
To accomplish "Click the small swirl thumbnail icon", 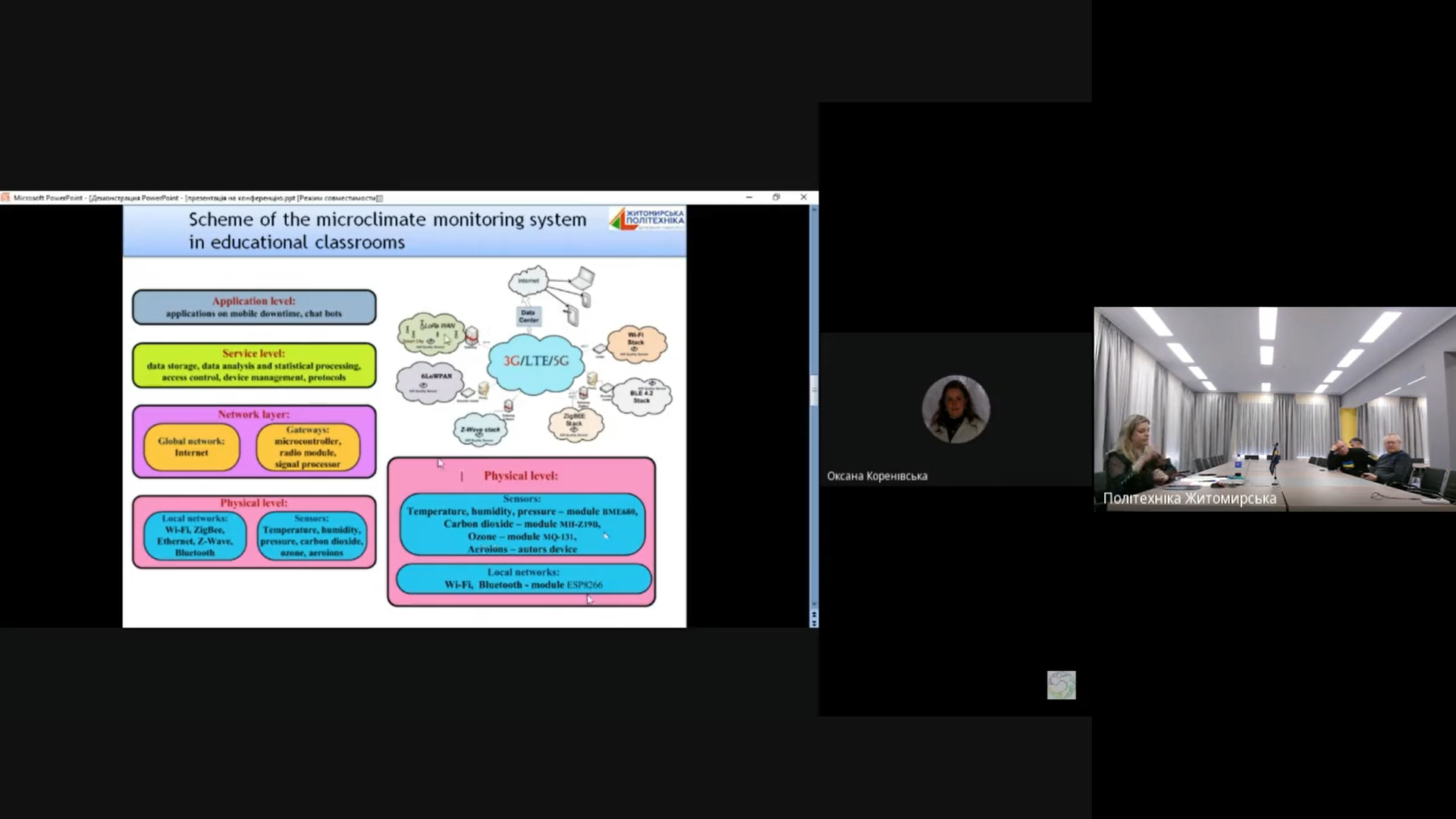I will pos(1061,685).
